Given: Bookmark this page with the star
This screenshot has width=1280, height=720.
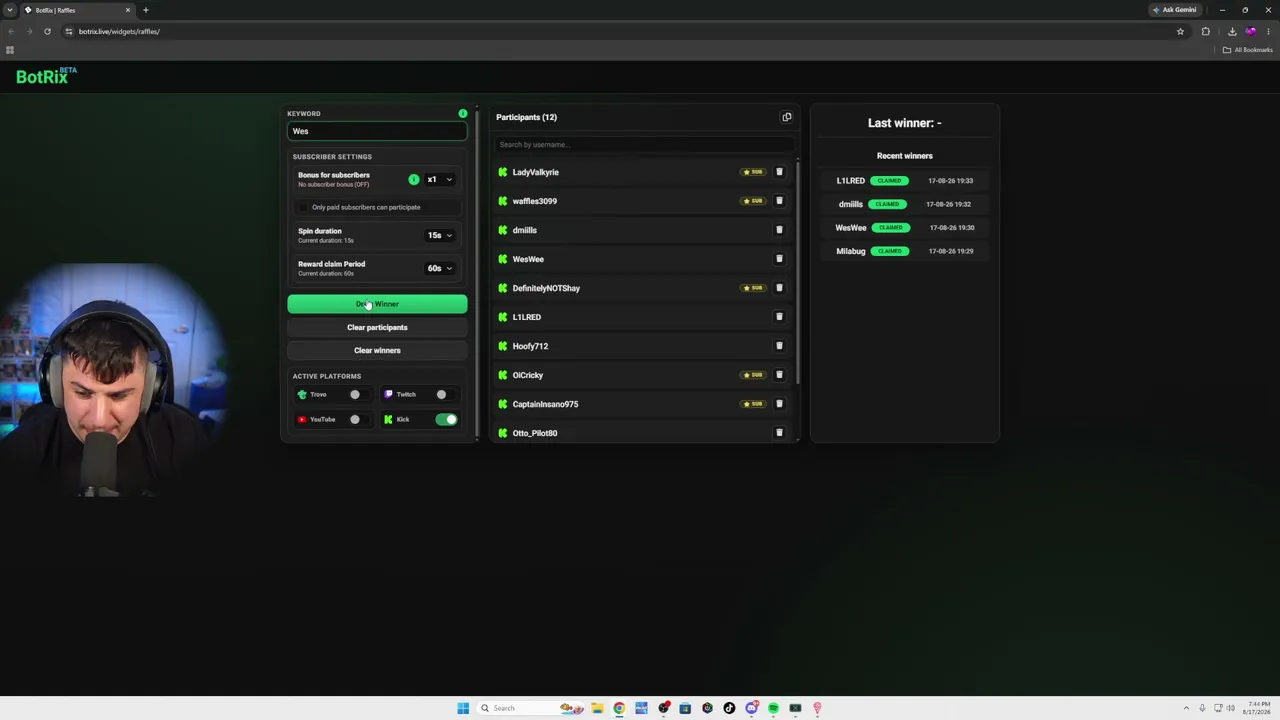Looking at the screenshot, I should click(1180, 31).
